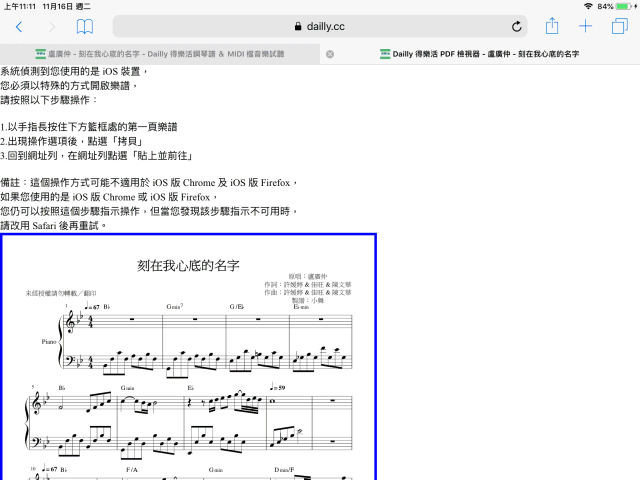Screen dimensions: 640x480
Task: Close the active PDF 檢視器 tab
Action: pos(330,54)
